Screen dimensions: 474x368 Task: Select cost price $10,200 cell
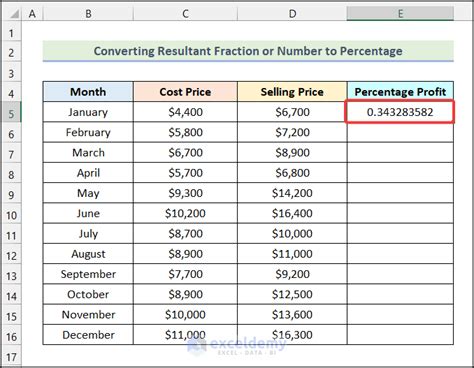click(185, 213)
